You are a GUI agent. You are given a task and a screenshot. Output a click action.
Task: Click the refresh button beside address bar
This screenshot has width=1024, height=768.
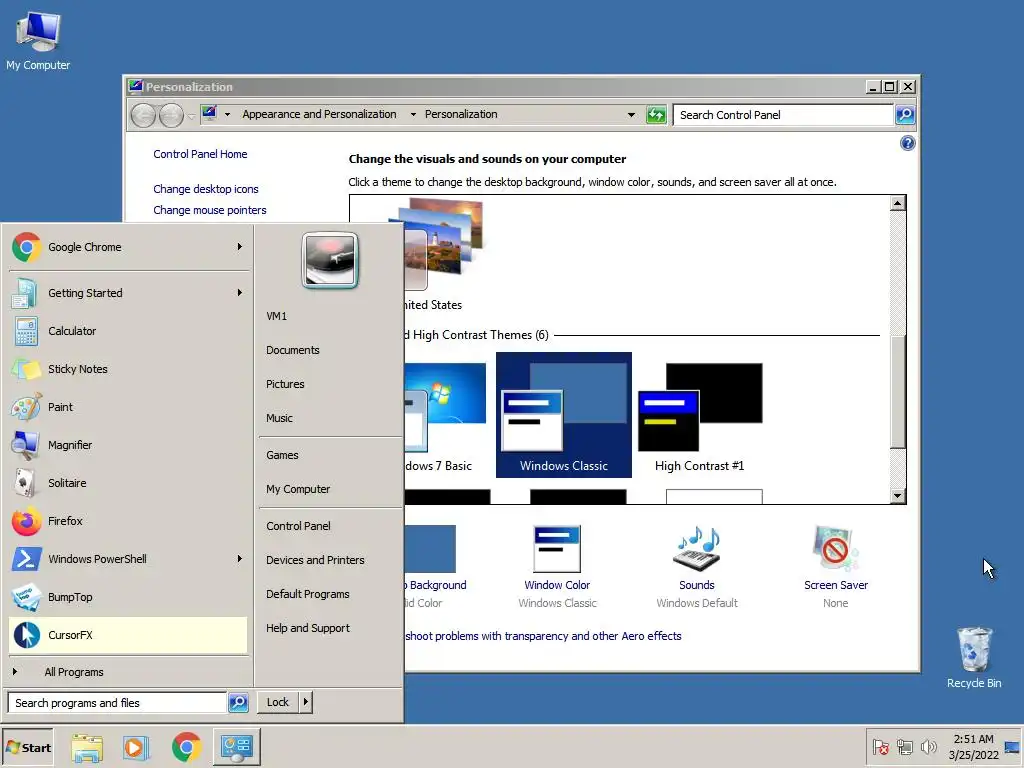[656, 115]
